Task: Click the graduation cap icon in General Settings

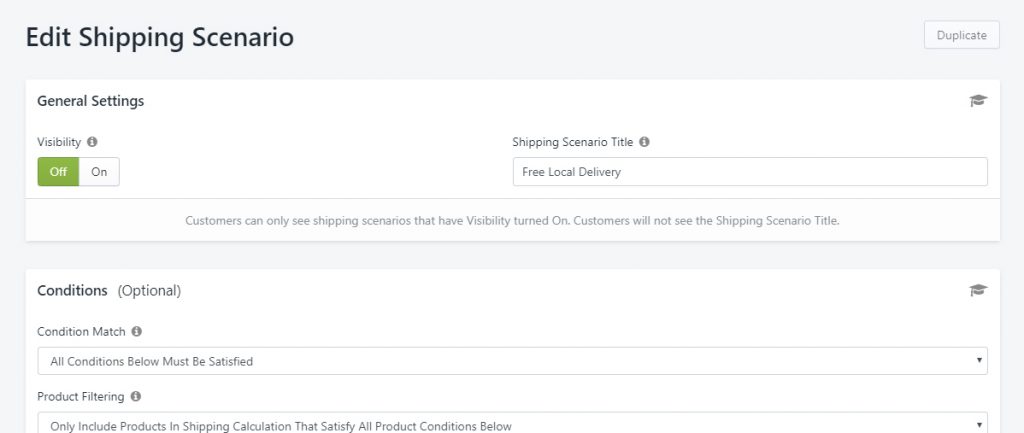Action: coord(978,101)
